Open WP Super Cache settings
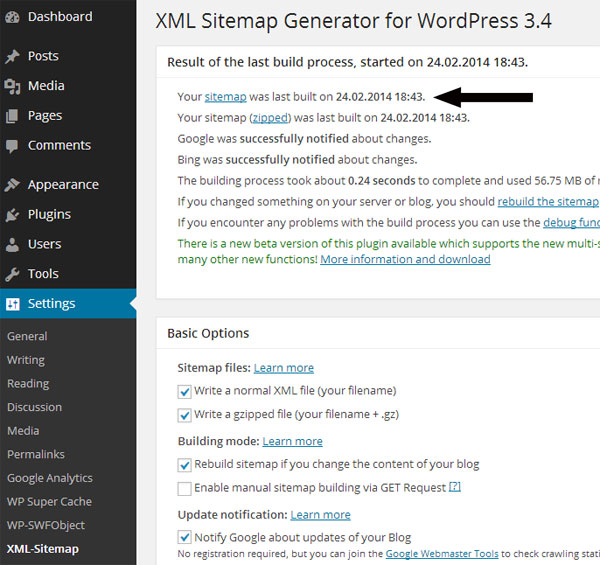 point(49,501)
